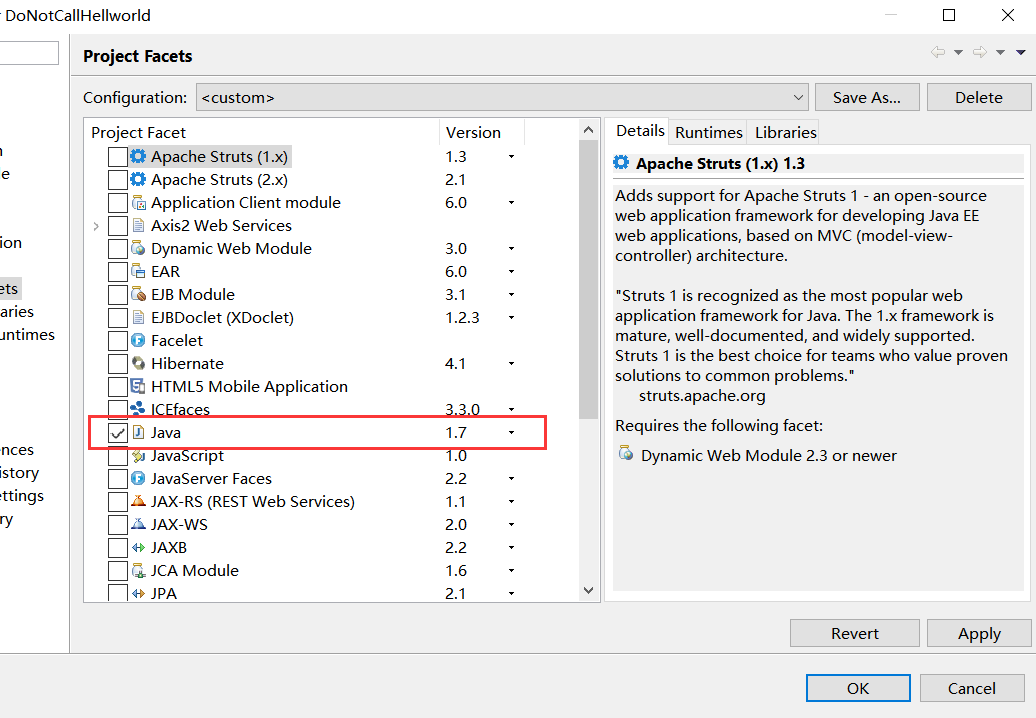Click the JAX-RS facet icon
The image size is (1036, 718).
point(138,501)
